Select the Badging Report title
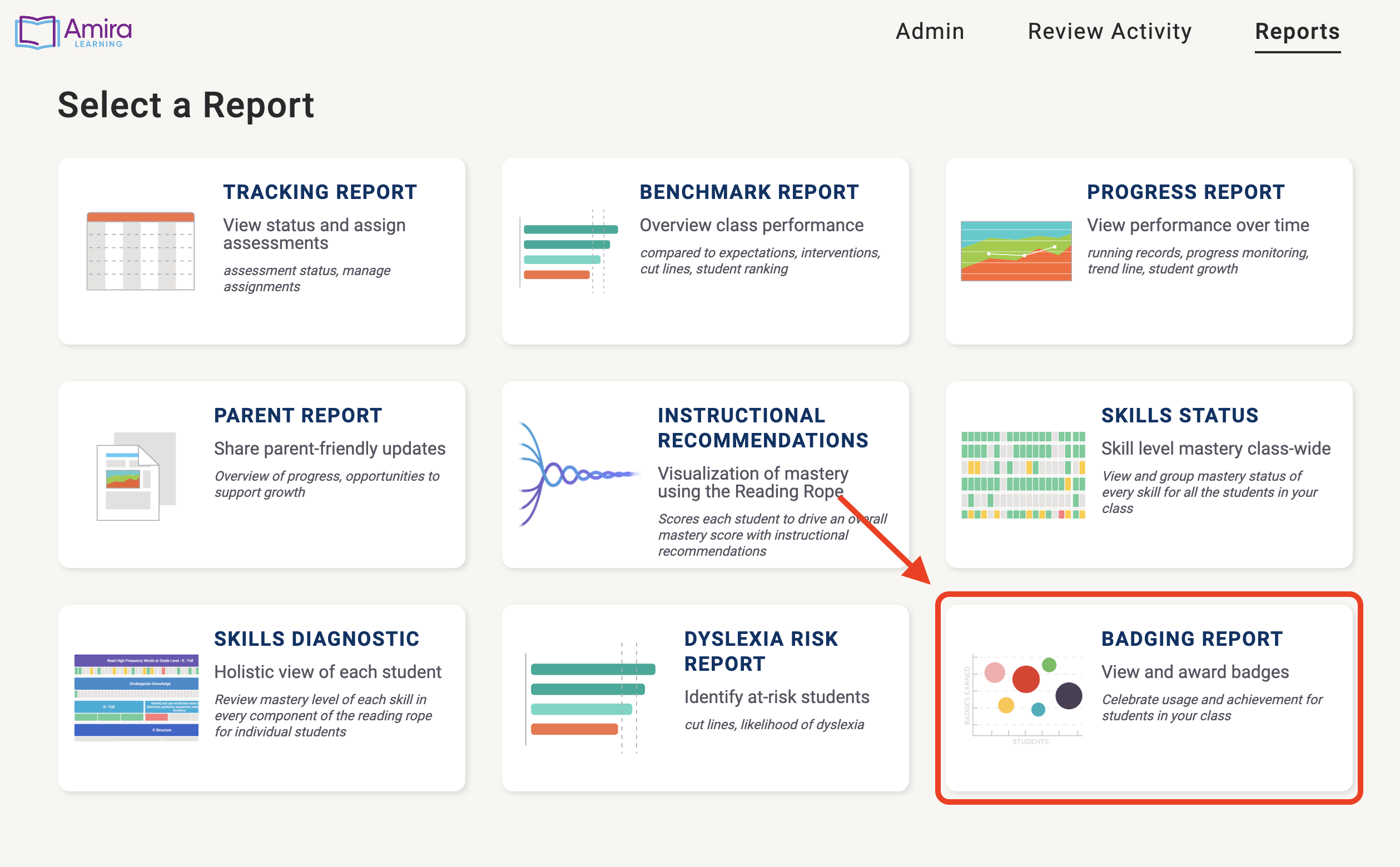This screenshot has height=867, width=1400. point(1192,639)
